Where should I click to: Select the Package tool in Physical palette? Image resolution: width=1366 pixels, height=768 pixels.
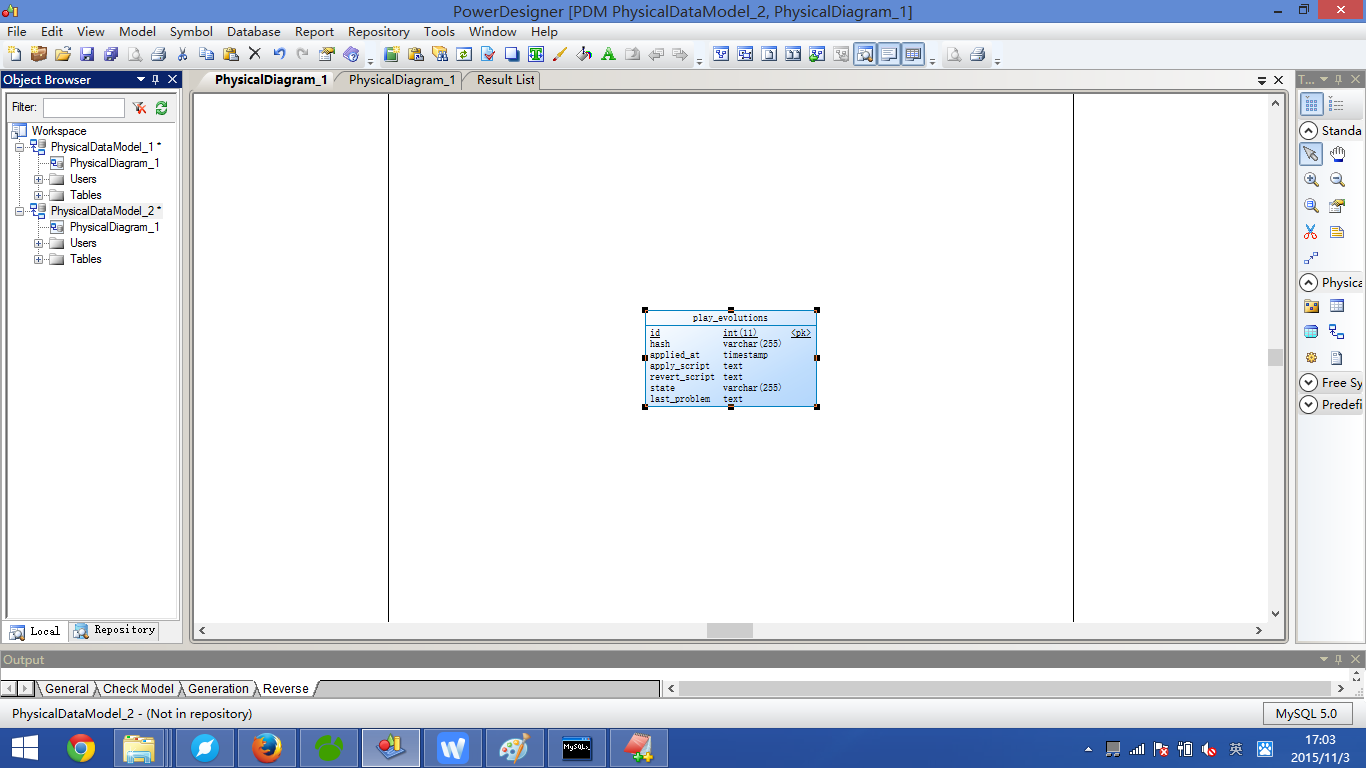click(1311, 306)
